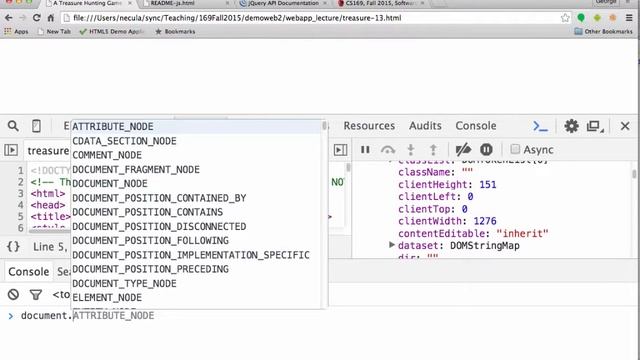This screenshot has height=360, width=640.
Task: Select the Console drawer tab
Action: tap(29, 271)
